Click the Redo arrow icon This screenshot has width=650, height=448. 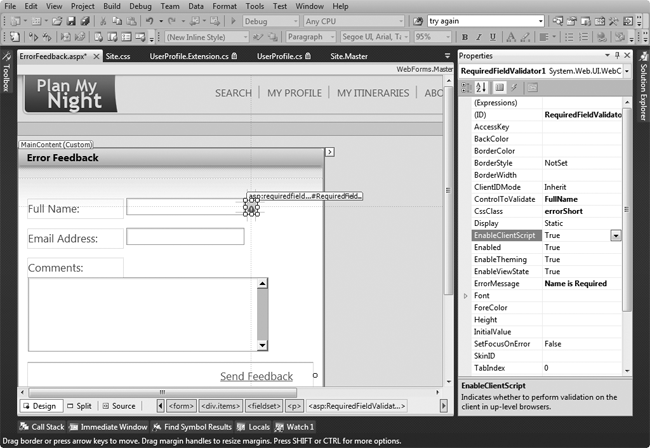tap(172, 21)
